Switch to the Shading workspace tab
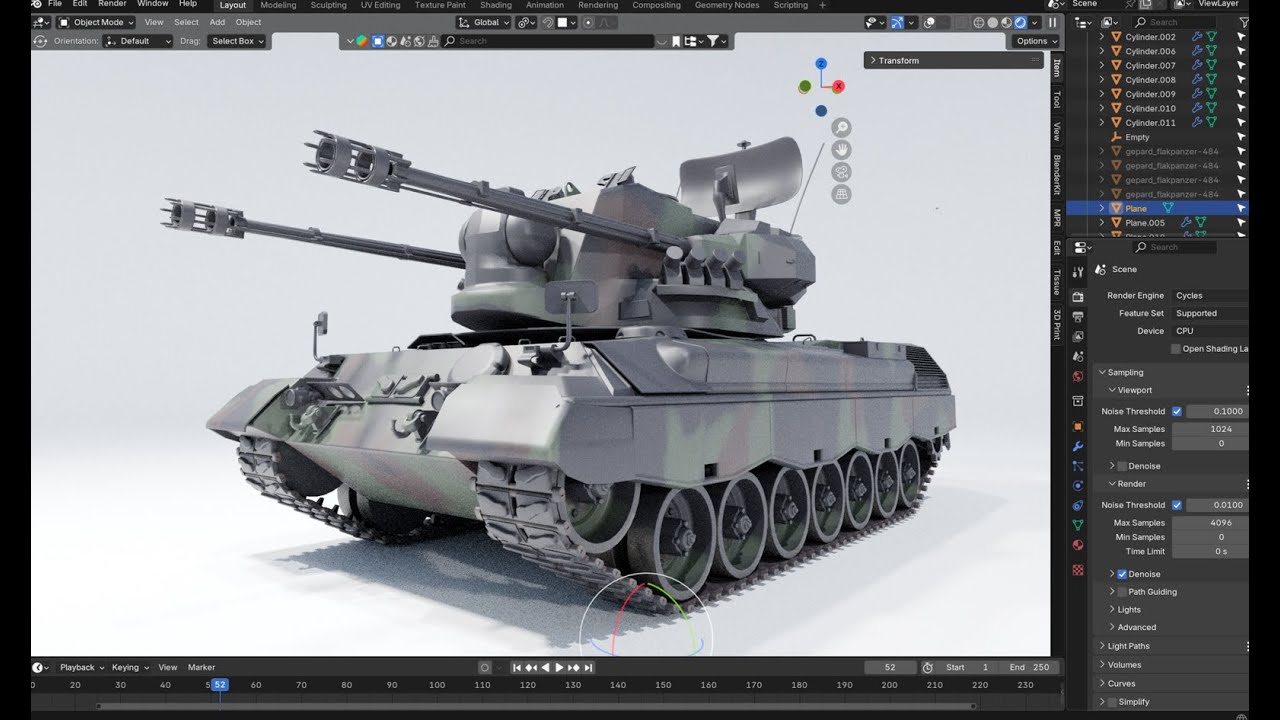This screenshot has height=720, width=1280. (x=496, y=5)
